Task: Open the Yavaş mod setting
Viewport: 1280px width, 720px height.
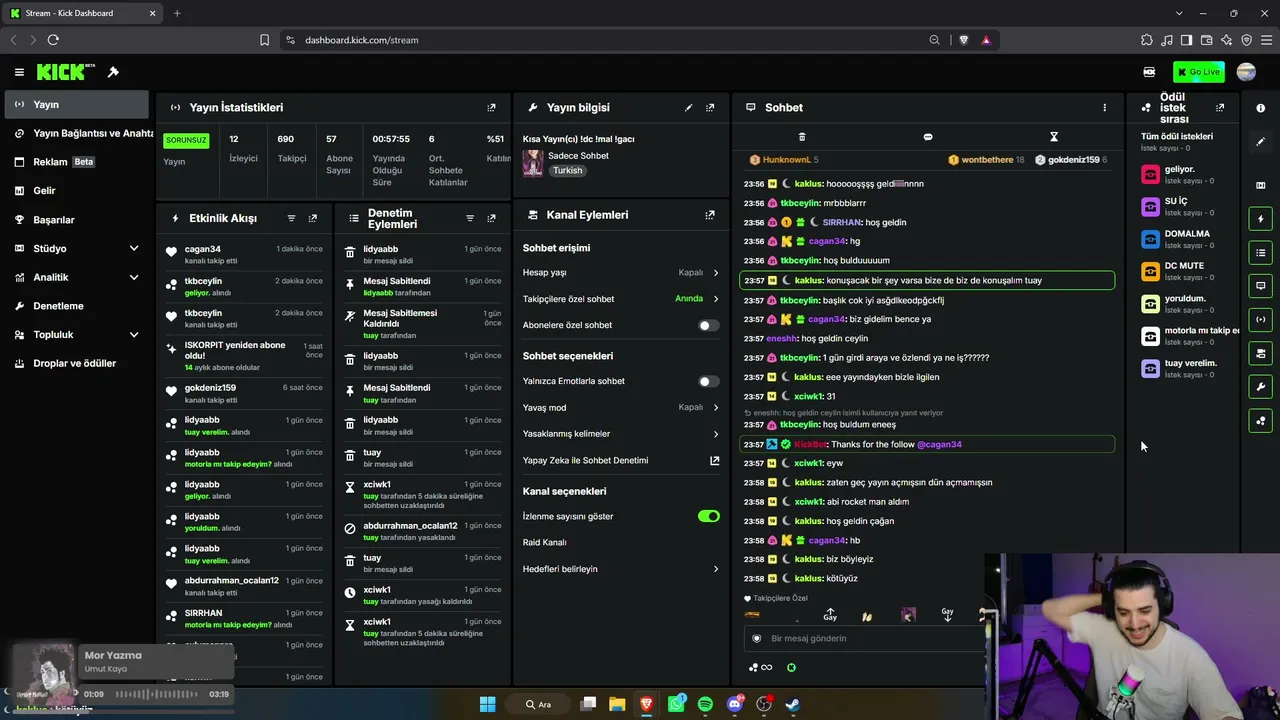Action: pos(621,408)
